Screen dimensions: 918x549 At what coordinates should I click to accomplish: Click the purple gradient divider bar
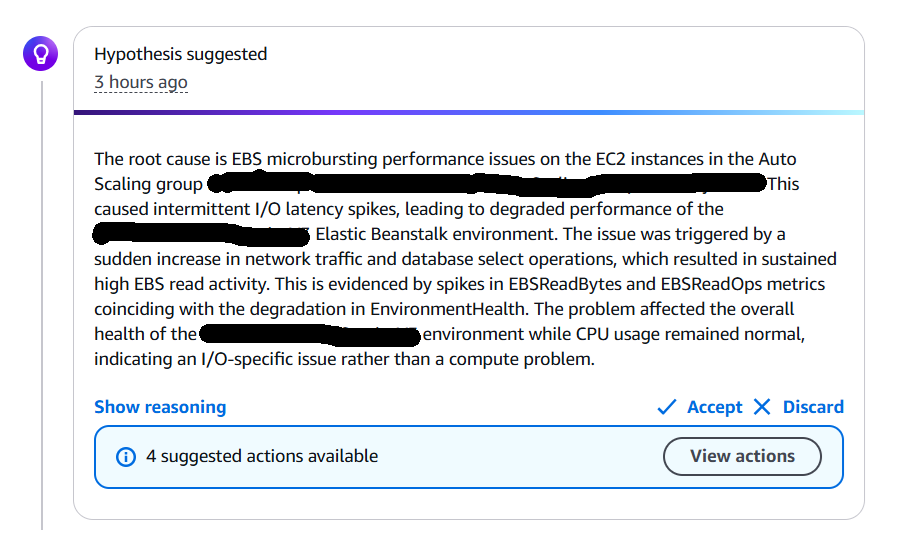click(468, 112)
